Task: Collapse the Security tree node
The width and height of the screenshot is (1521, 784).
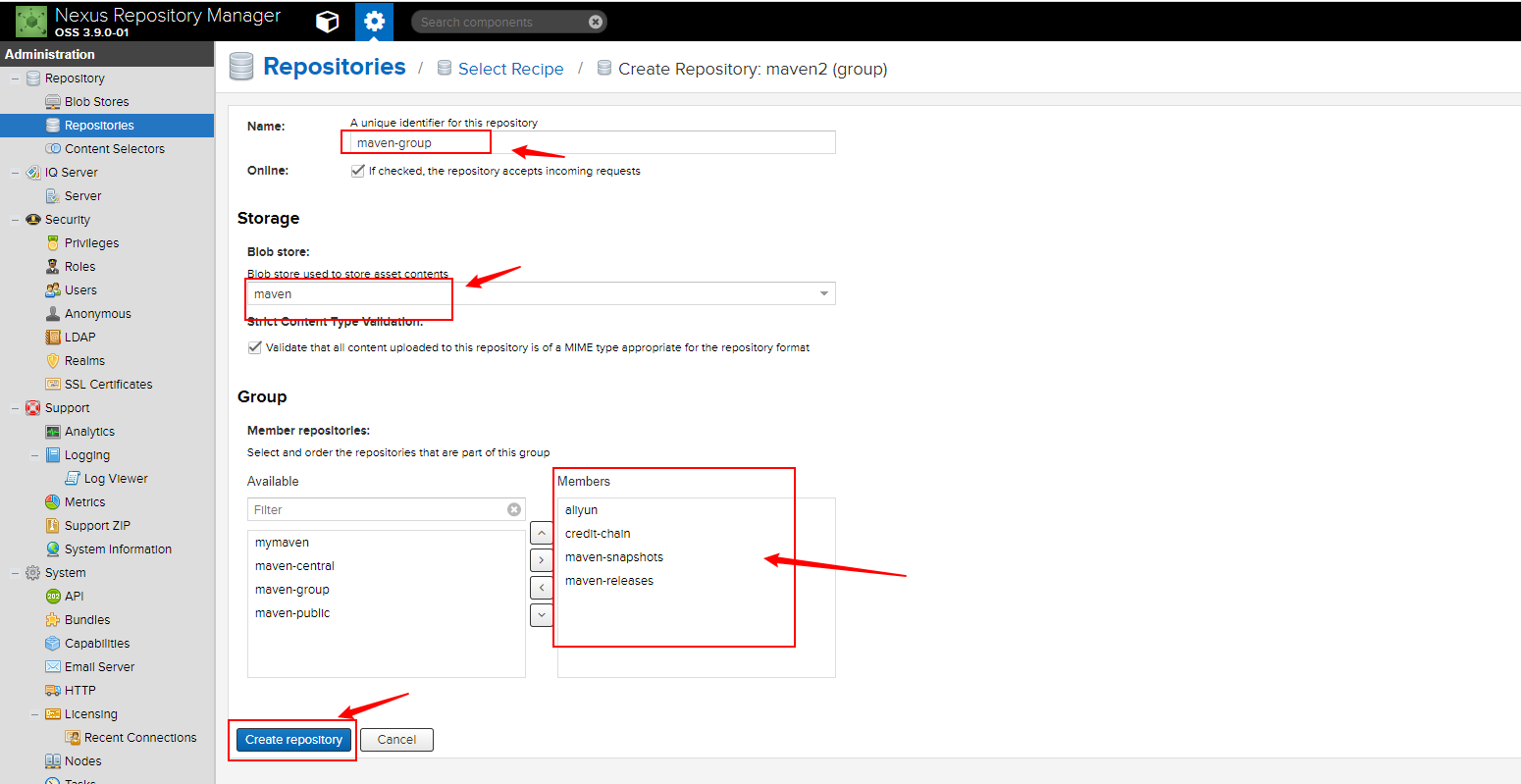Action: pyautogui.click(x=15, y=220)
